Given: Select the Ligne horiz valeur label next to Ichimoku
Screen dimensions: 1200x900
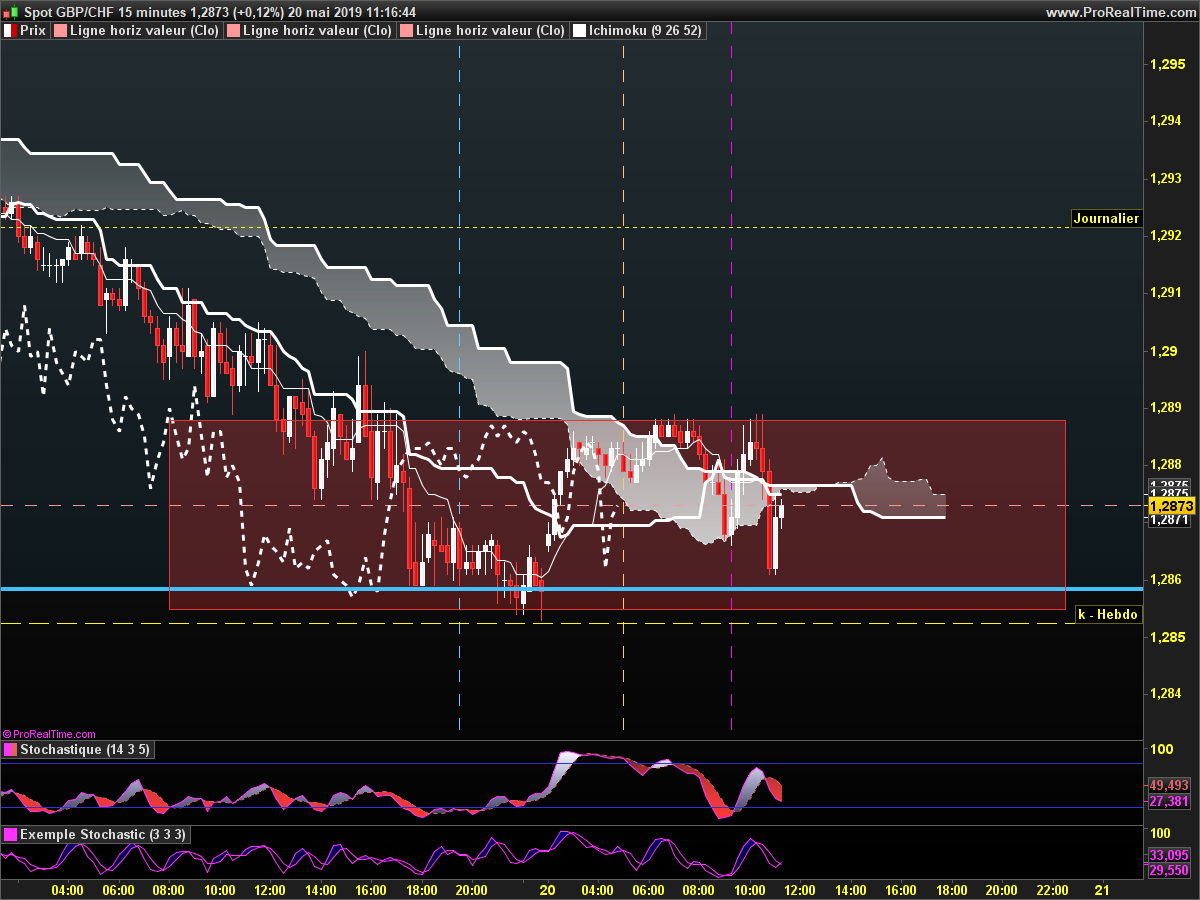Looking at the screenshot, I should pyautogui.click(x=491, y=31).
